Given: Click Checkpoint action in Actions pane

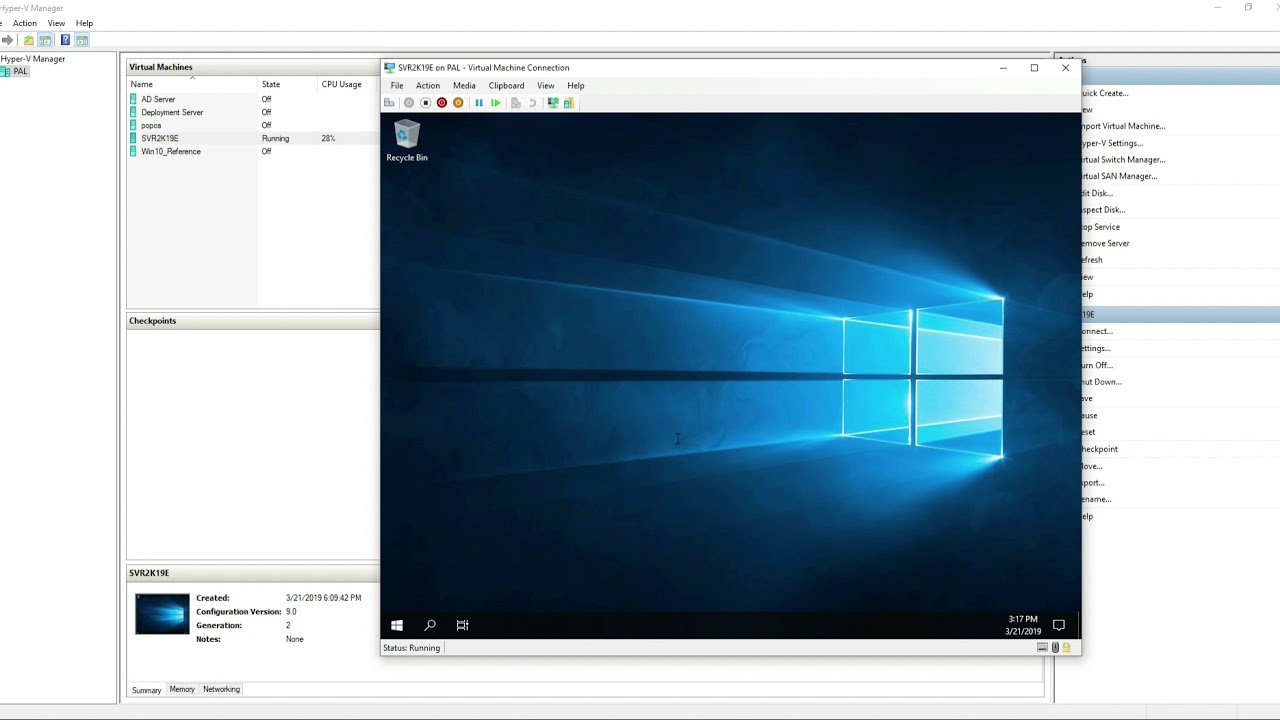Looking at the screenshot, I should (x=1100, y=449).
